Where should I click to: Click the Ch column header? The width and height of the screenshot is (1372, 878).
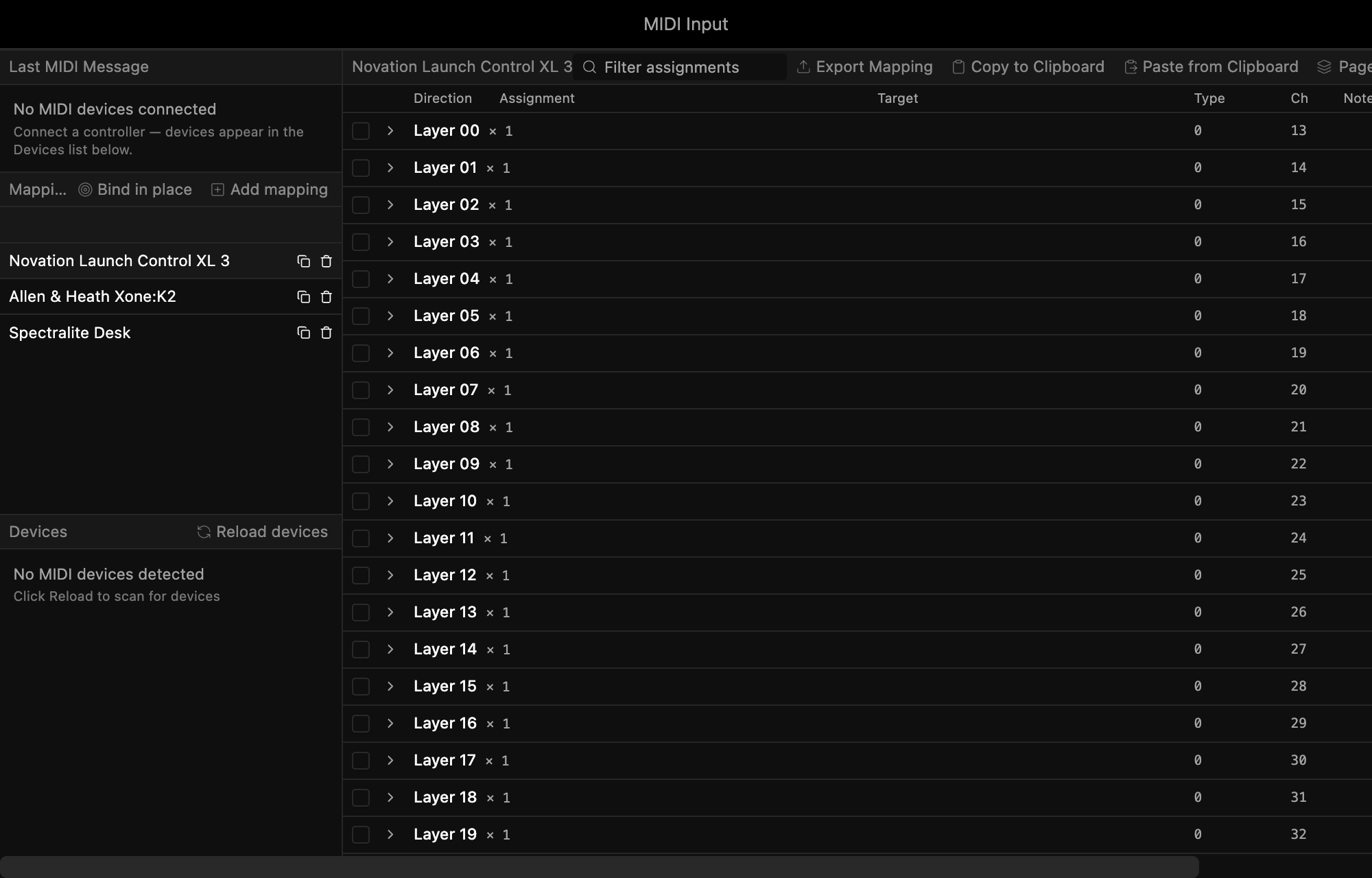tap(1299, 98)
